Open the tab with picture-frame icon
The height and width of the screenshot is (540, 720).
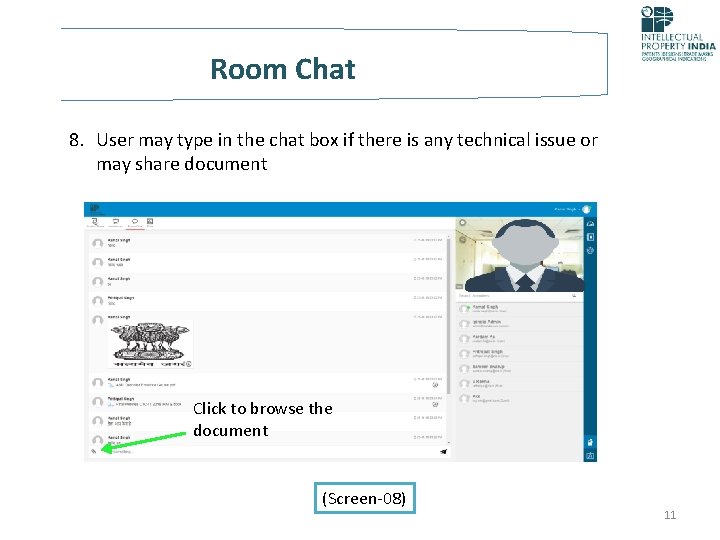(x=150, y=223)
